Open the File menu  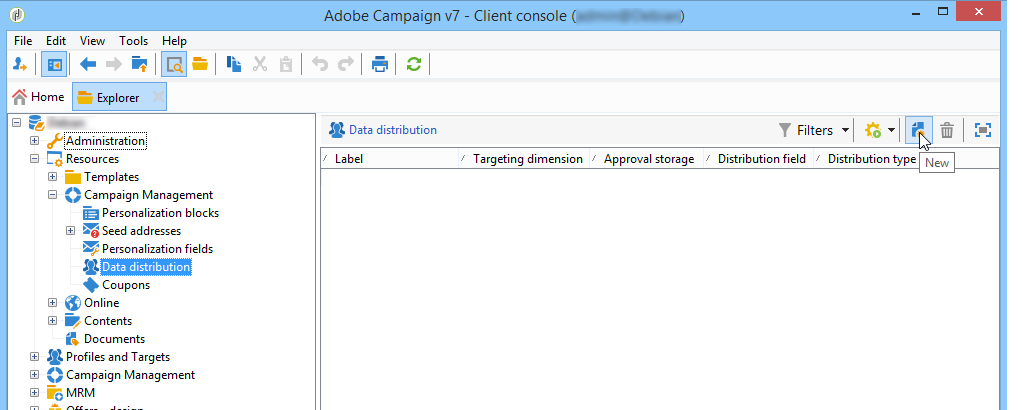pyautogui.click(x=23, y=40)
